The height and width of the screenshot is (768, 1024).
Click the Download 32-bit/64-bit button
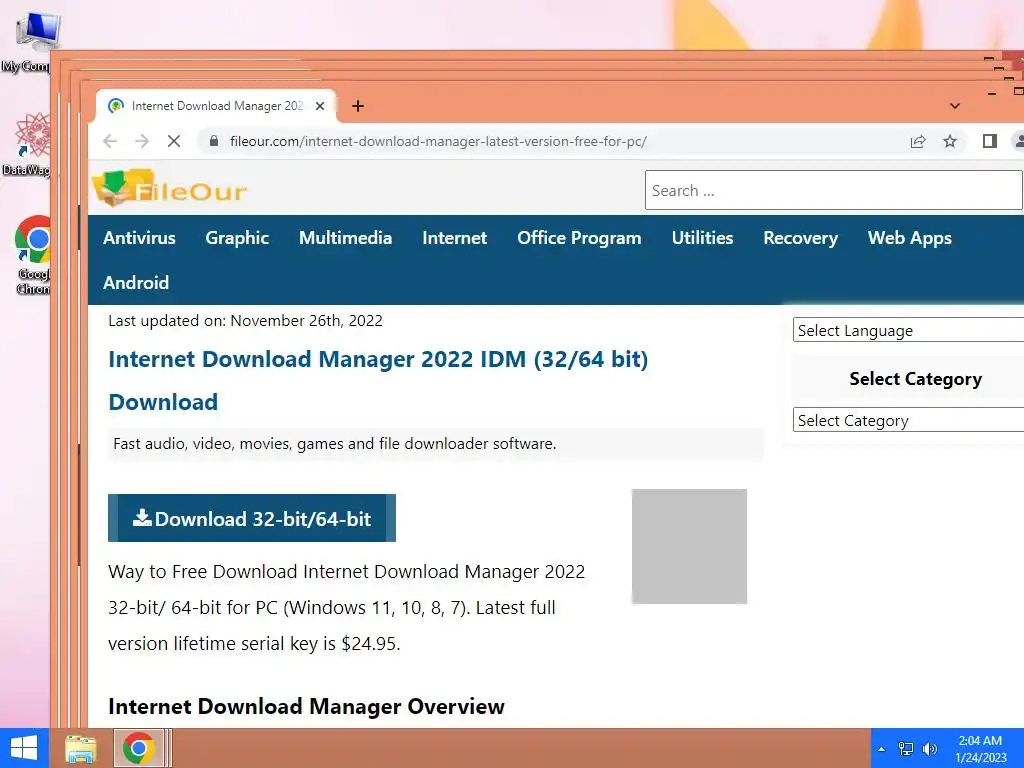tap(251, 519)
